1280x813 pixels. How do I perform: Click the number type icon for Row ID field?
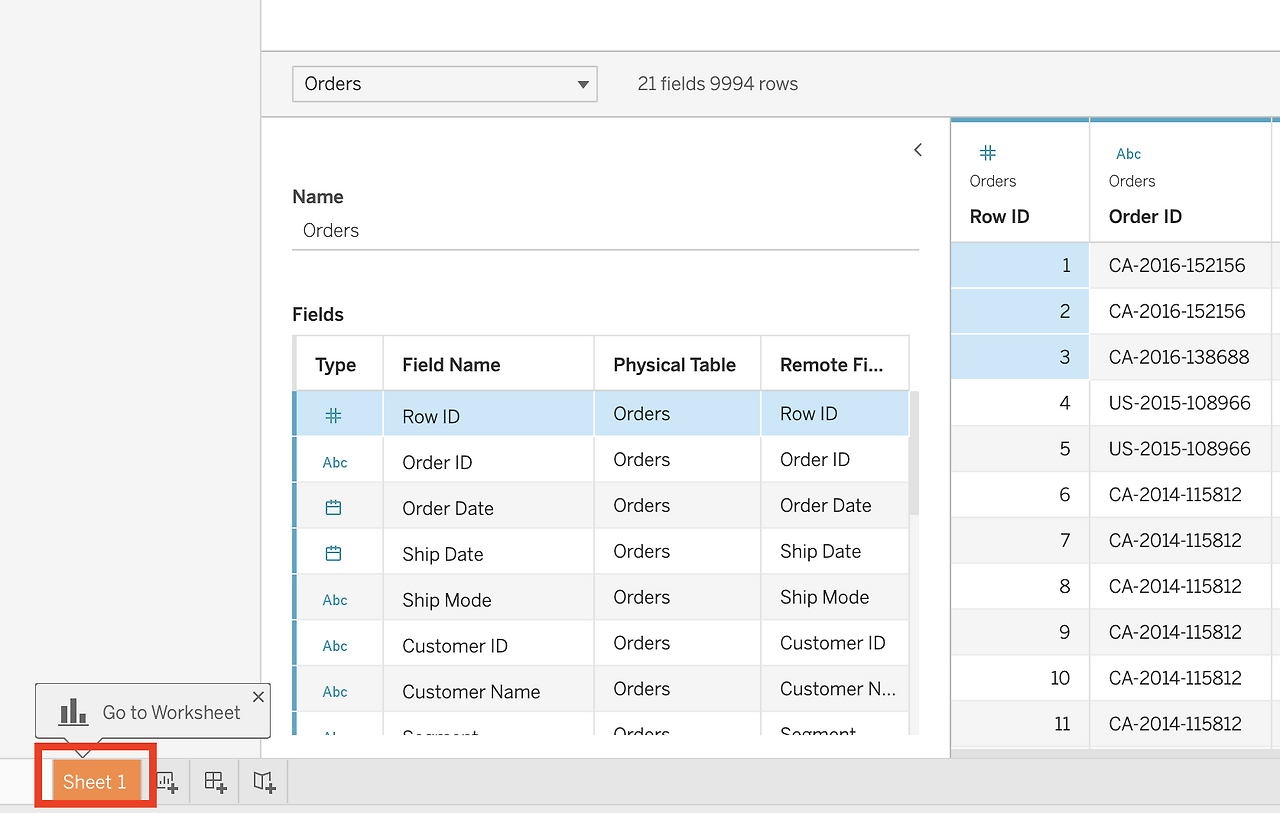click(334, 416)
